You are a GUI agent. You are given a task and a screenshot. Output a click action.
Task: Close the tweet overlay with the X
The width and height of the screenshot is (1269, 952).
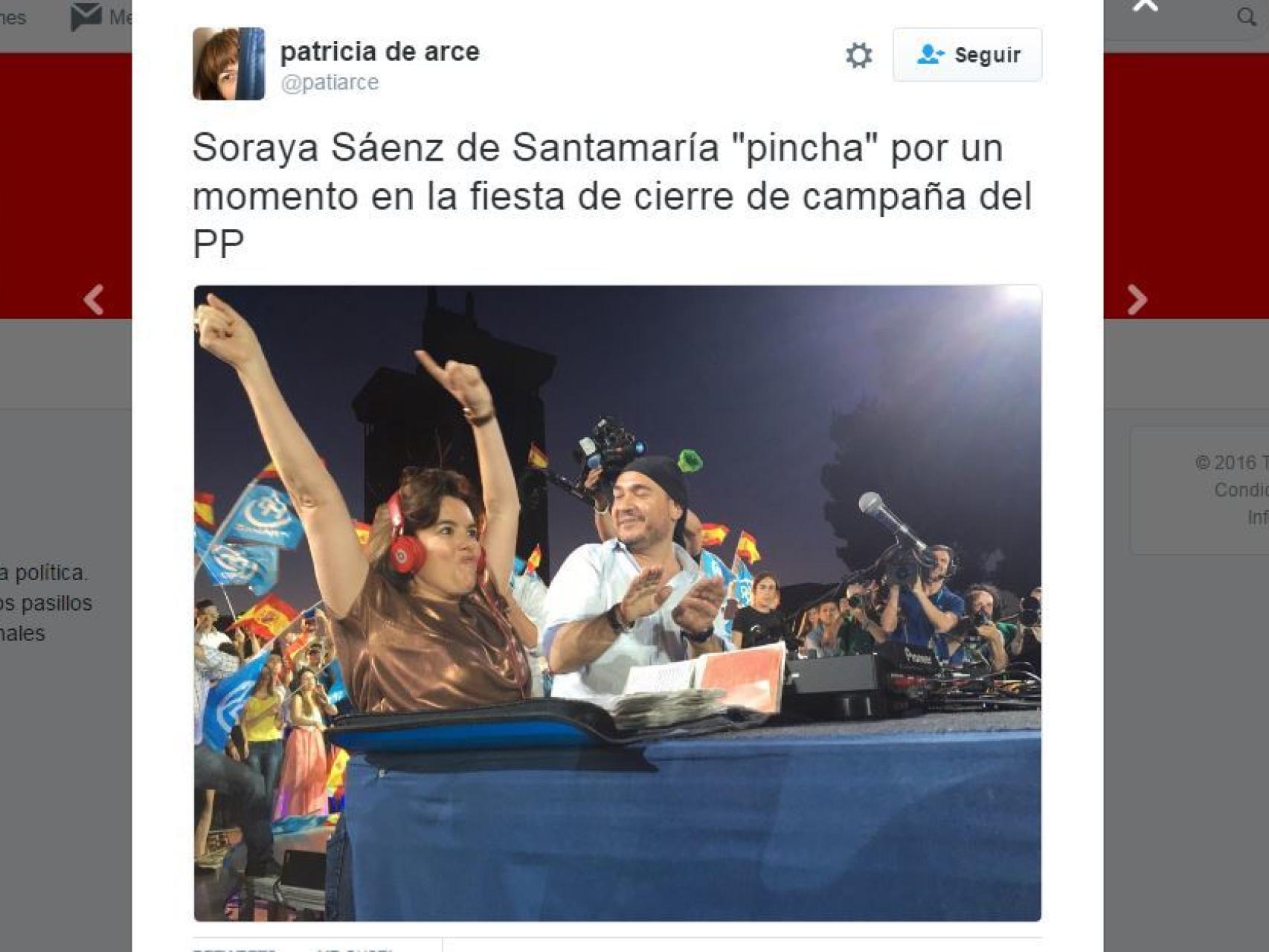pos(1145,4)
